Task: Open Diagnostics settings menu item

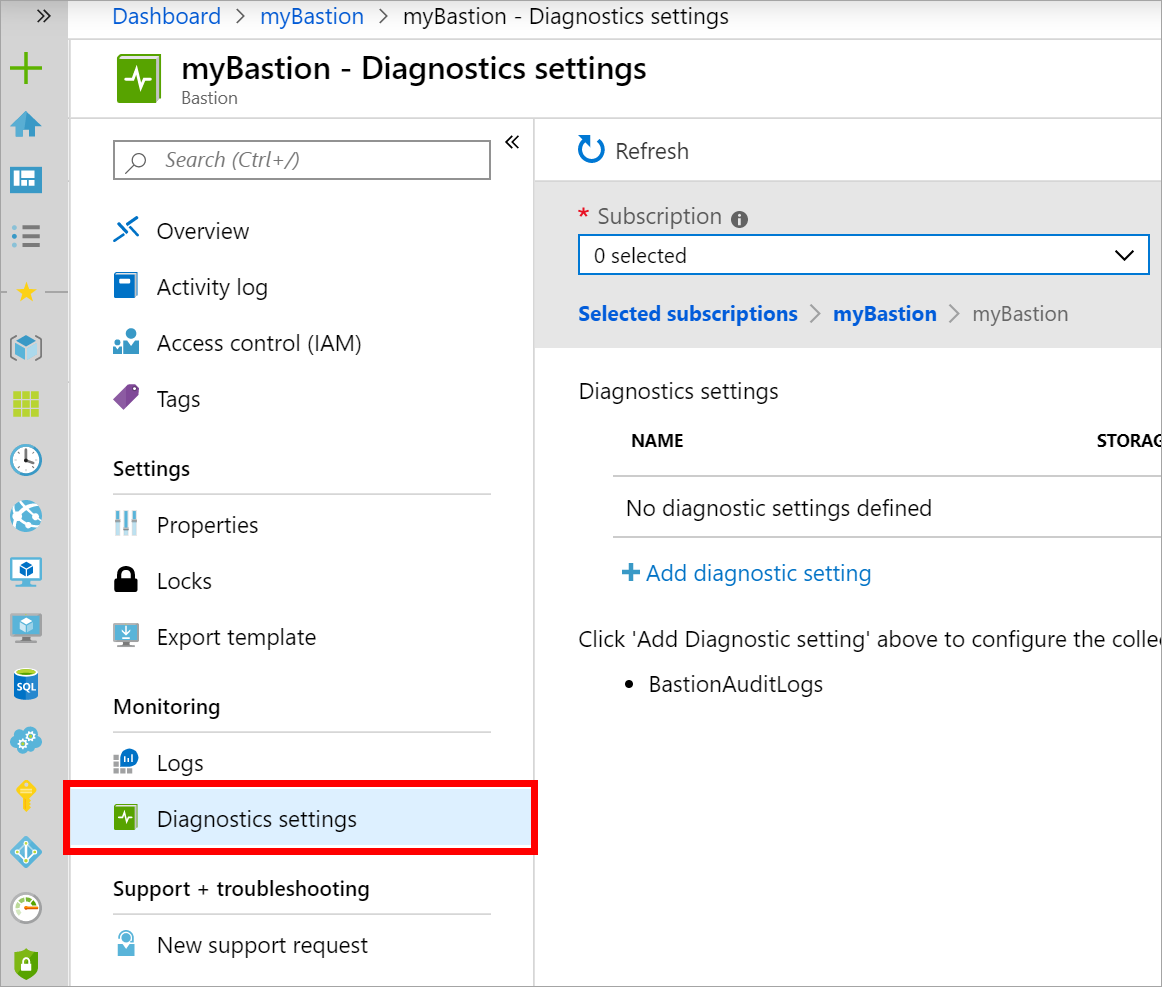Action: (256, 819)
